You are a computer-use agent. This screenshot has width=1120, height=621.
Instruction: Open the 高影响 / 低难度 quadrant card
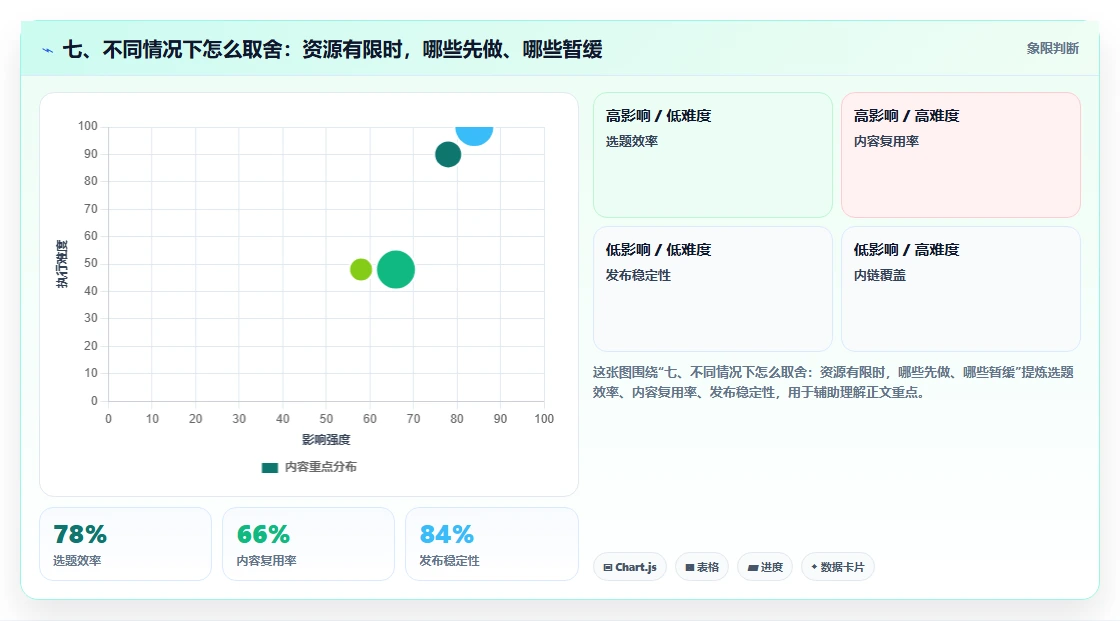(713, 155)
